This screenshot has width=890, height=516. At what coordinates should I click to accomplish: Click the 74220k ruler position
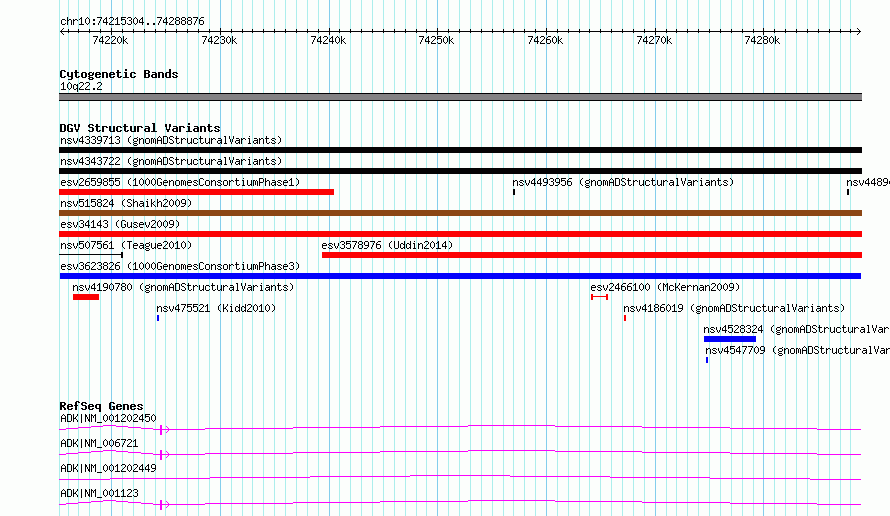110,40
